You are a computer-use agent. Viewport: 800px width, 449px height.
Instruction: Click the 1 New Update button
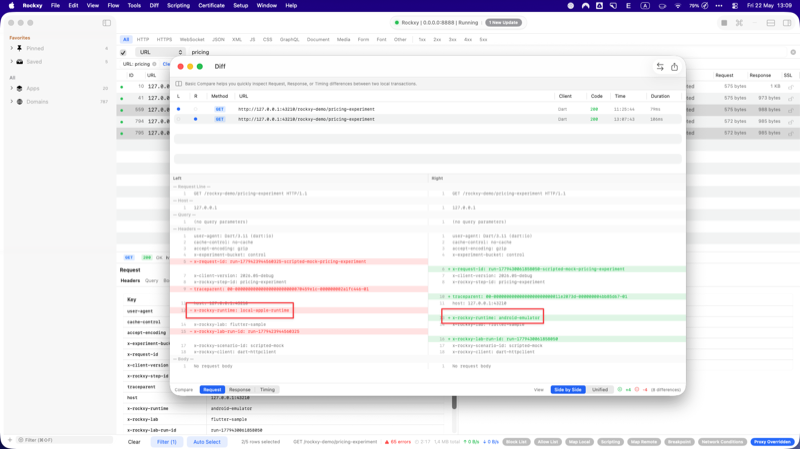[503, 22]
